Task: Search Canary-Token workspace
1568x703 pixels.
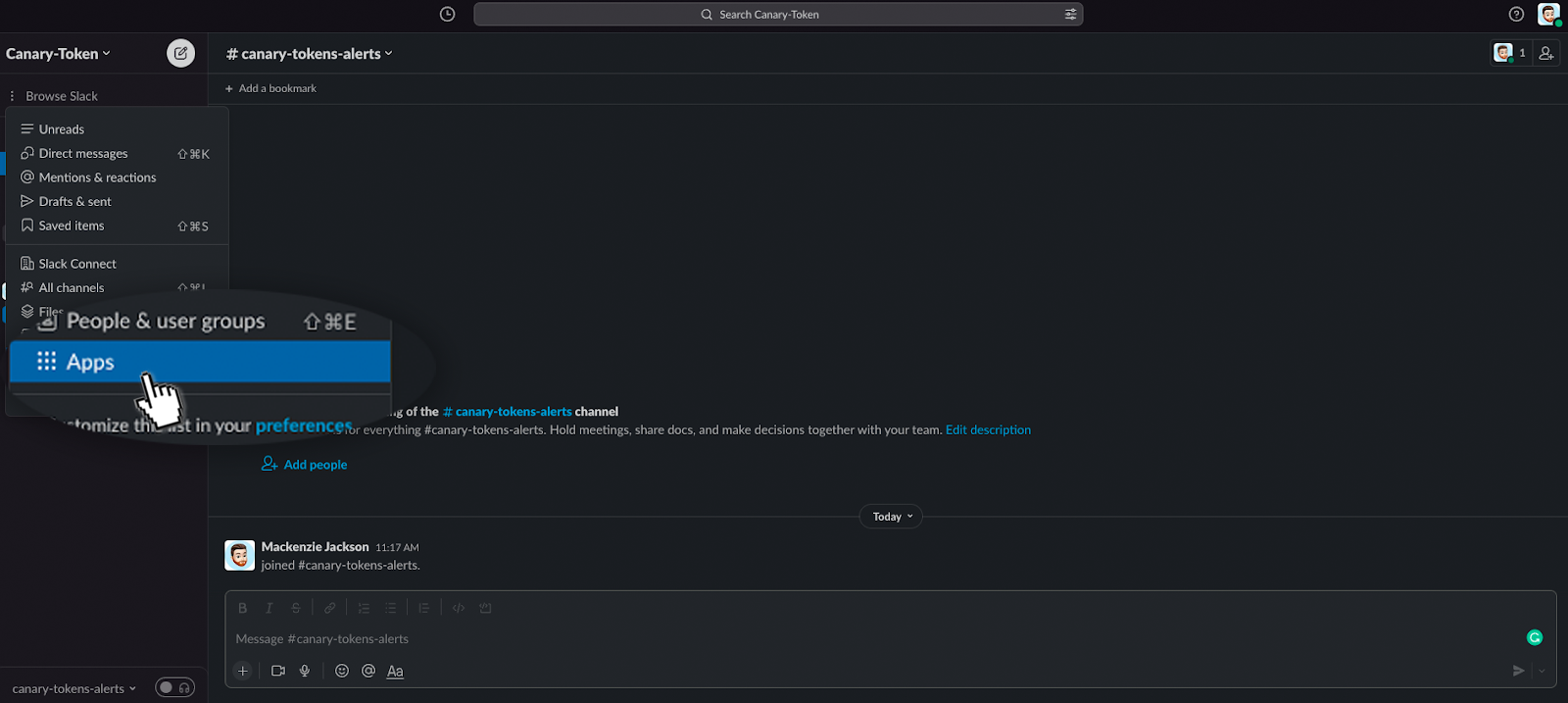Action: click(x=778, y=14)
